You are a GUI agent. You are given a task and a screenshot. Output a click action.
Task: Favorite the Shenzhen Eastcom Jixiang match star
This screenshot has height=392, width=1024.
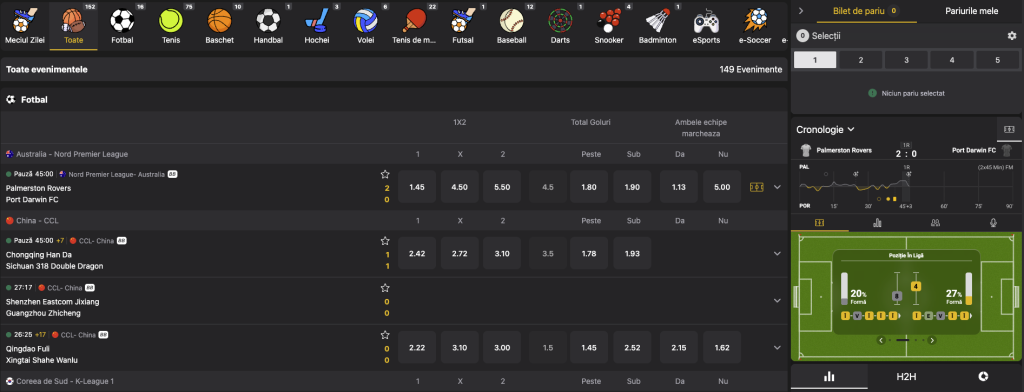pyautogui.click(x=385, y=287)
